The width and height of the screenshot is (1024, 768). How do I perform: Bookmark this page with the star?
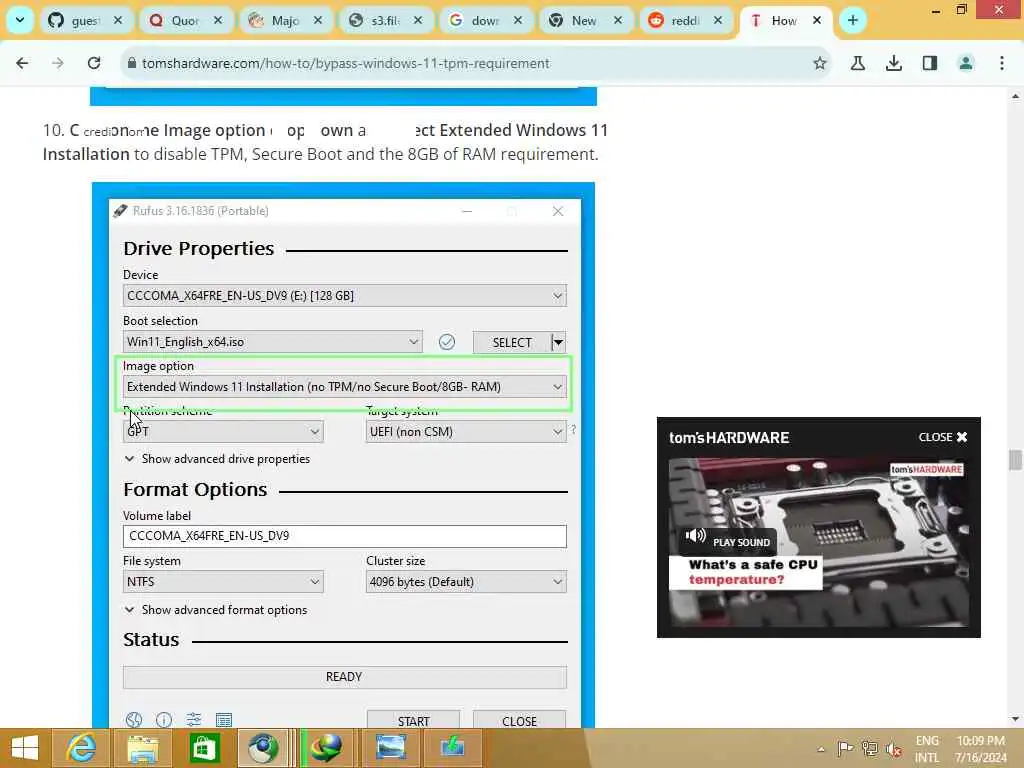(820, 63)
